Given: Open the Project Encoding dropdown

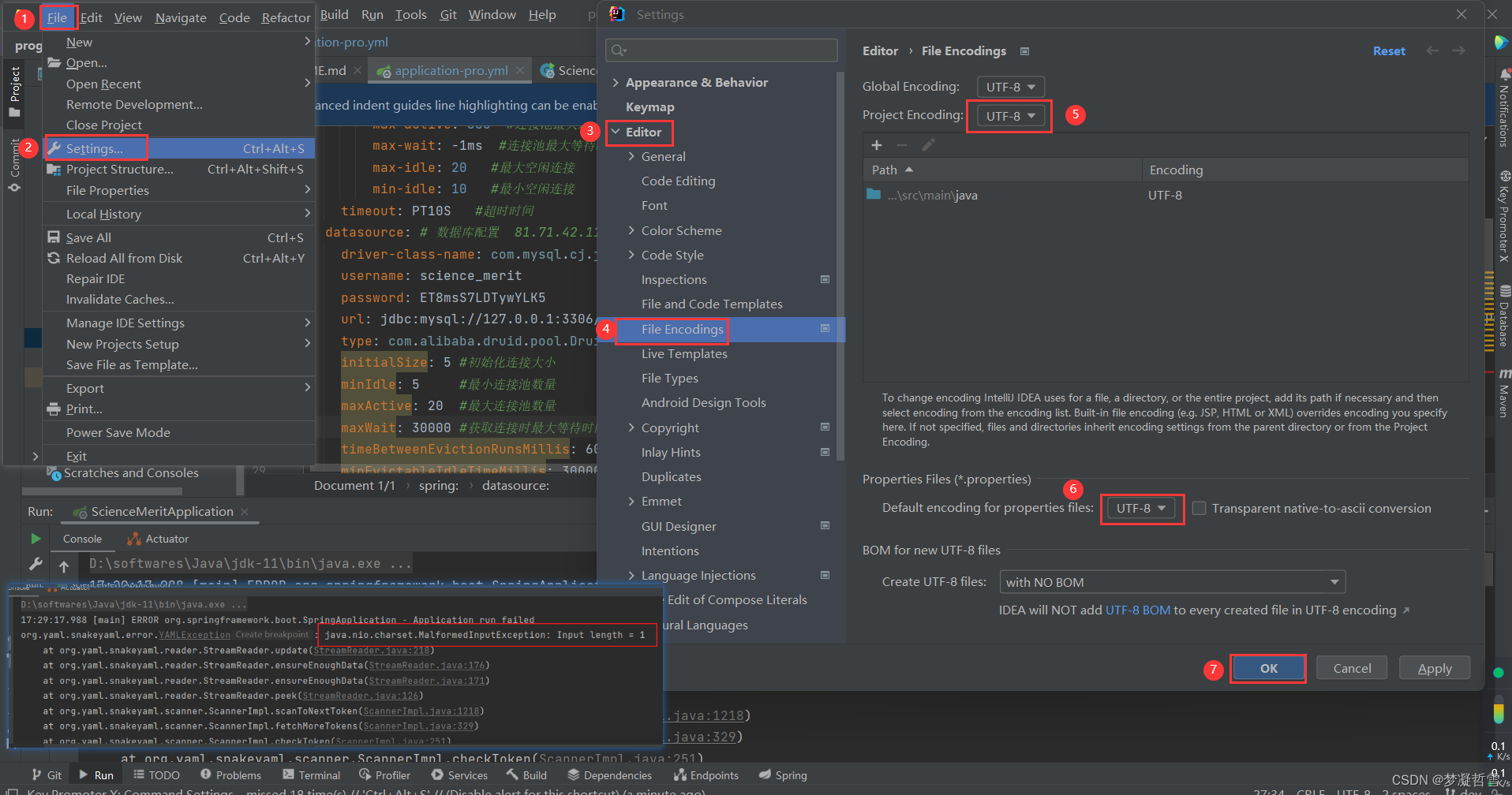Looking at the screenshot, I should tap(1009, 115).
